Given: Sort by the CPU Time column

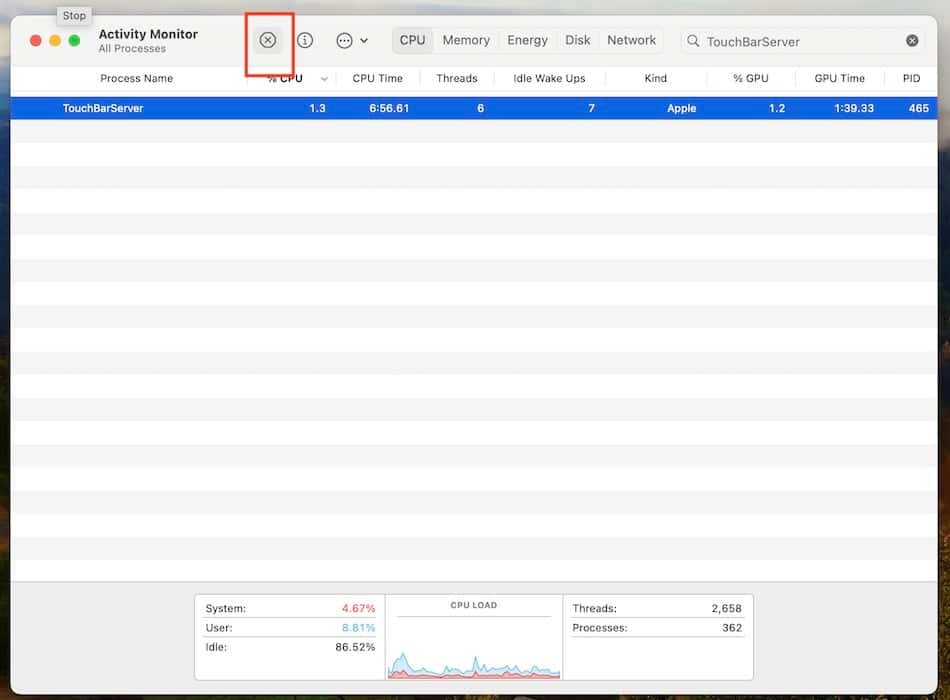Looking at the screenshot, I should (377, 78).
